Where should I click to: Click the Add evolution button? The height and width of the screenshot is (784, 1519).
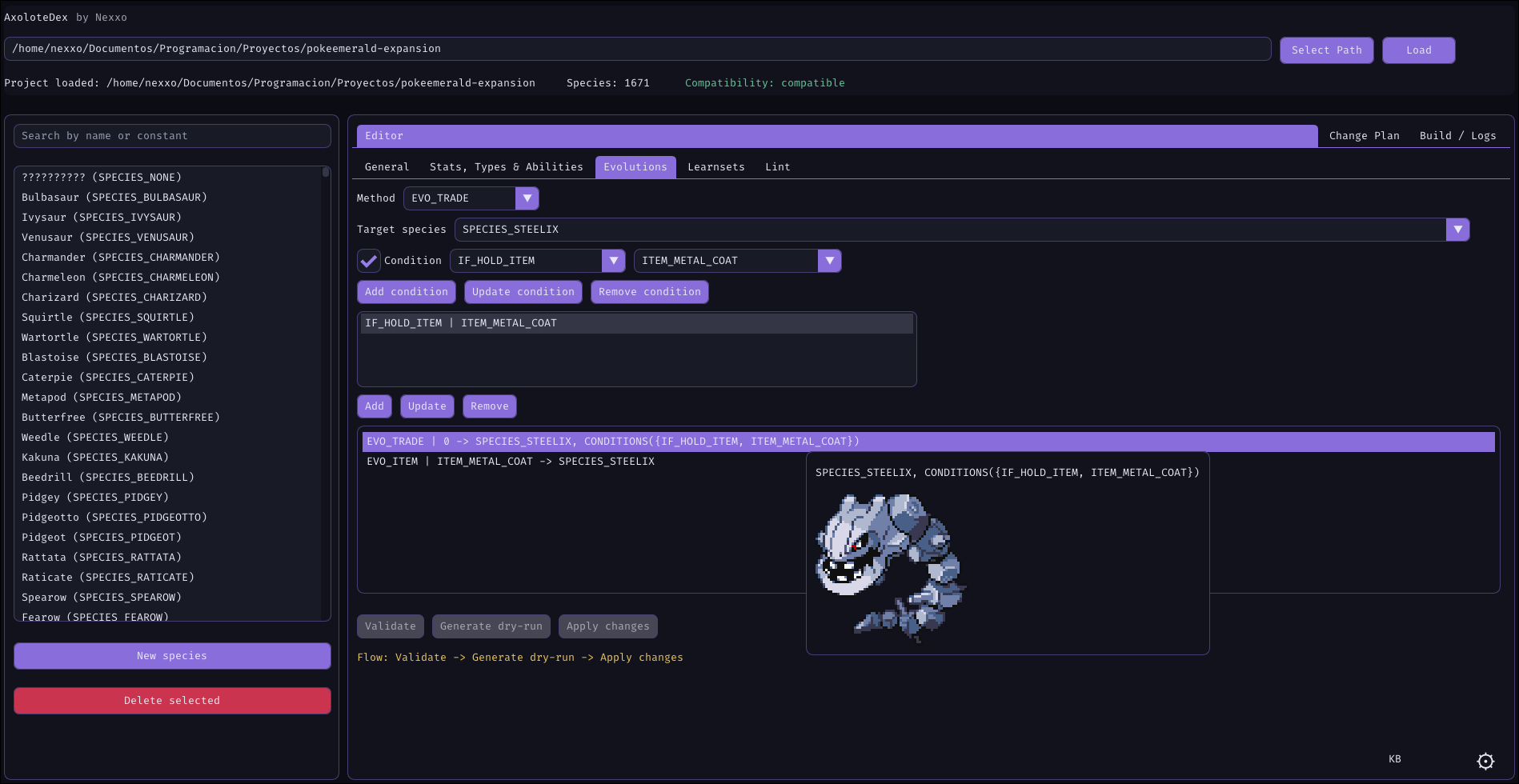pyautogui.click(x=375, y=406)
